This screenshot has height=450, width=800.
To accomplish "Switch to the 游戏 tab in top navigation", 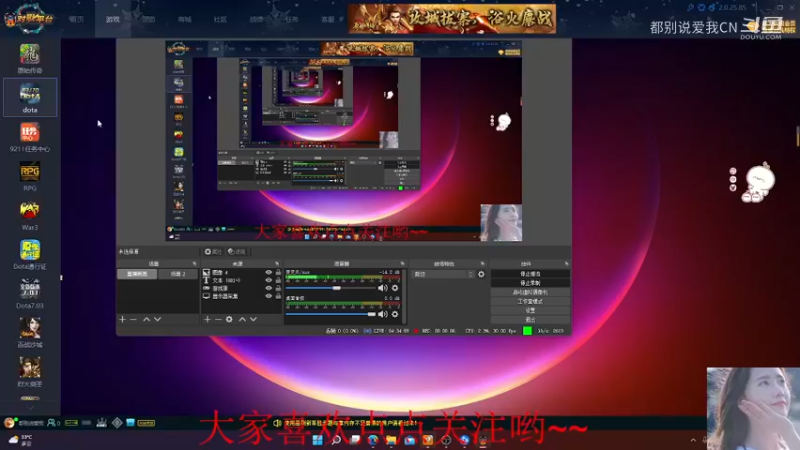I will 113,19.
